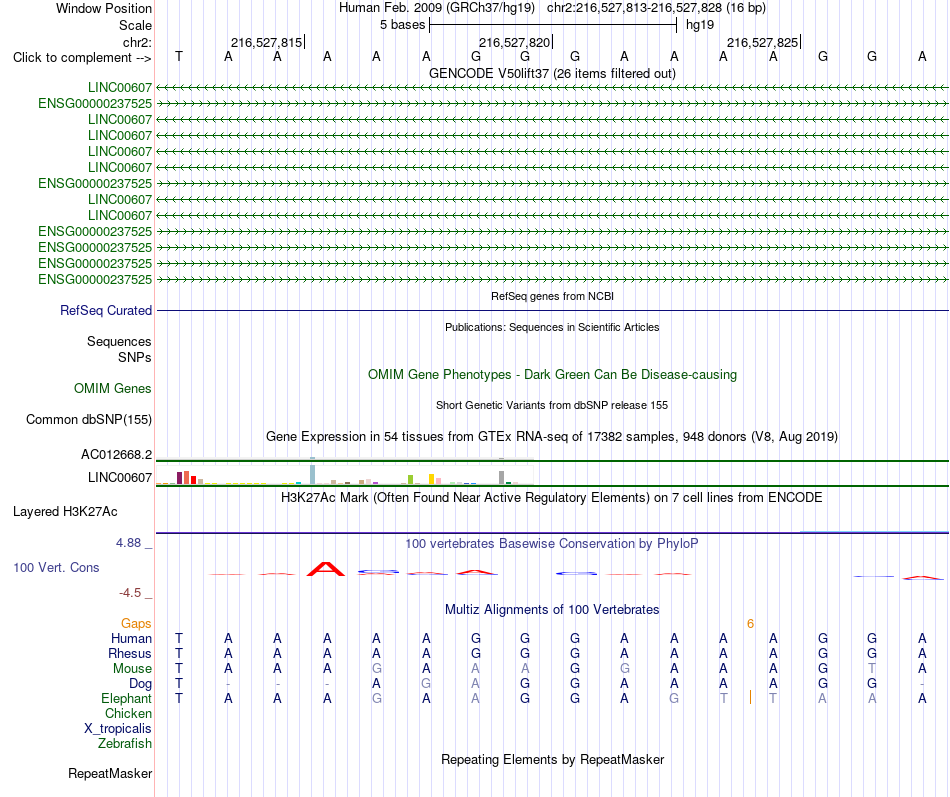Click the X_tropicalis alignment row label
The height and width of the screenshot is (797, 950).
point(118,729)
